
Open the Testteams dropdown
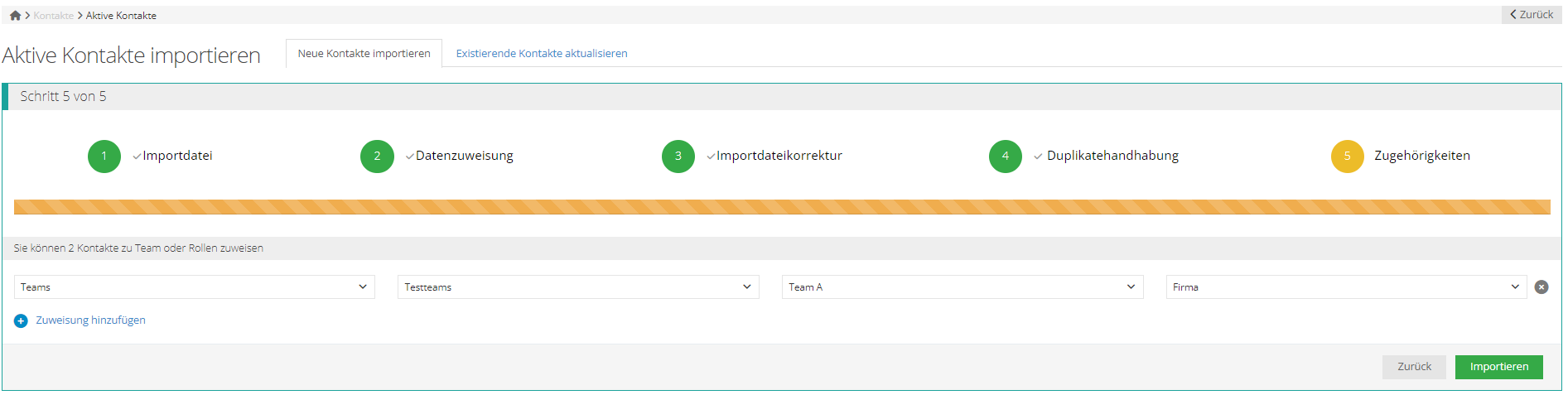pos(577,287)
